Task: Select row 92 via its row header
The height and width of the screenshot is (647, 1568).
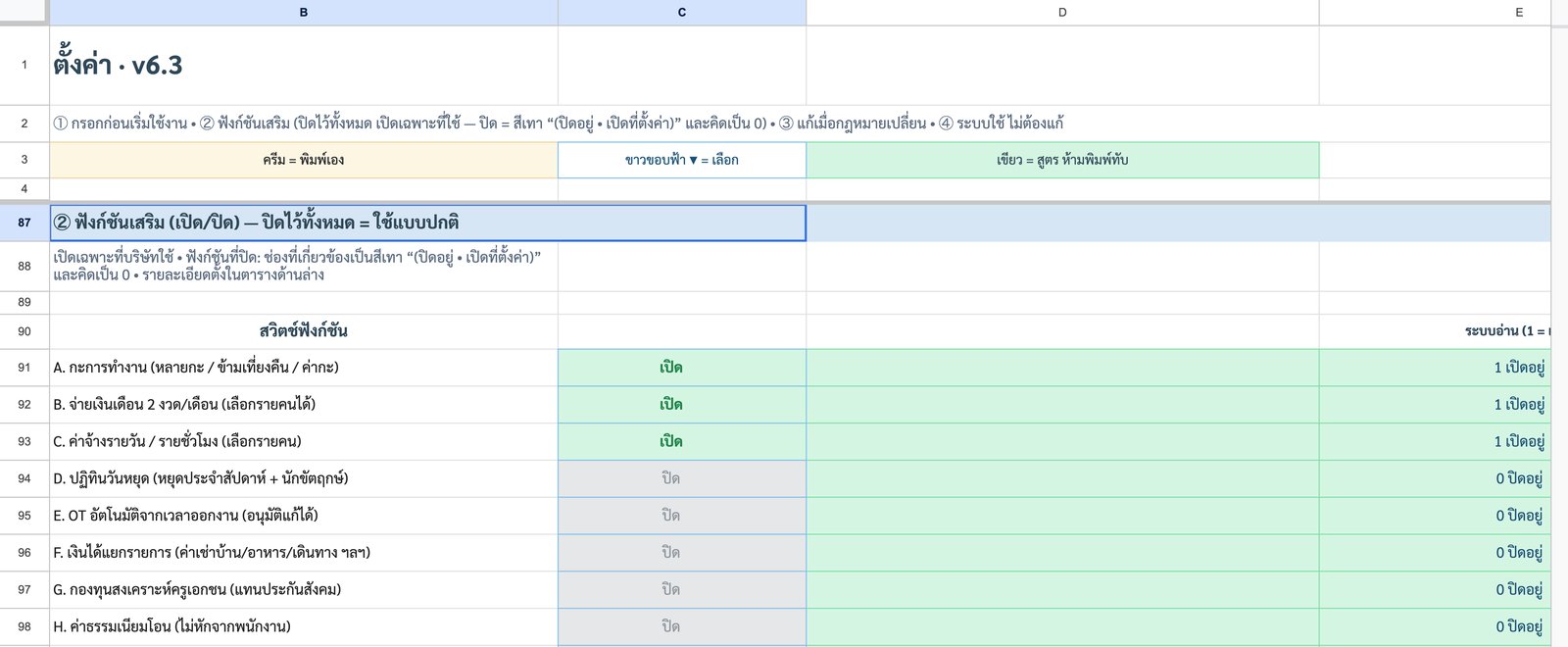Action: [24, 405]
